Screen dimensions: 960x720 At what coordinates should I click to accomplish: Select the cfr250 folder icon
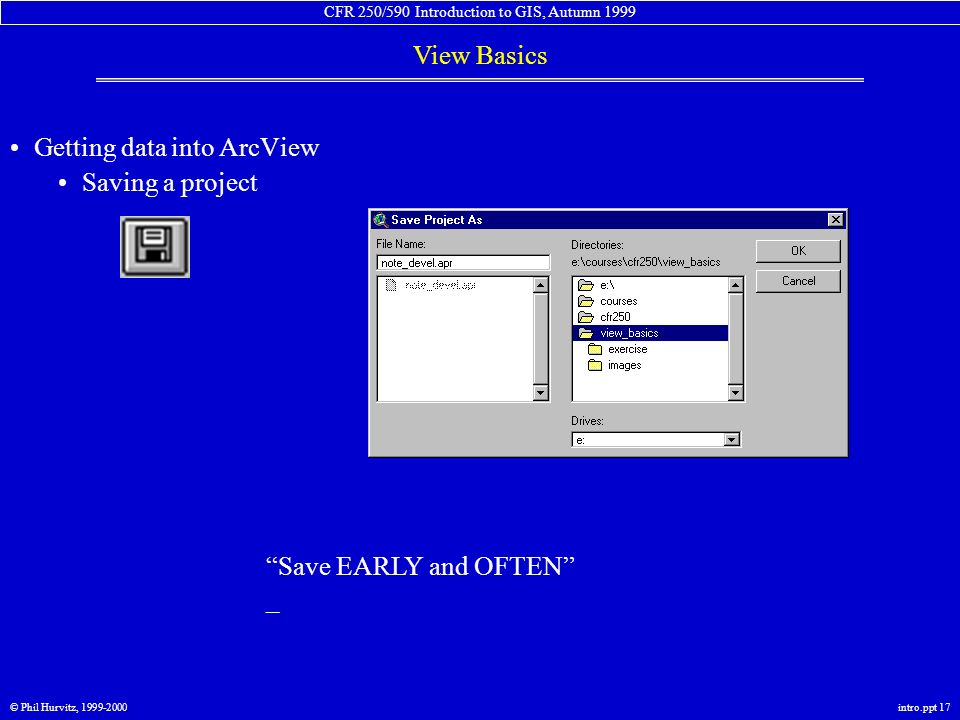click(586, 317)
